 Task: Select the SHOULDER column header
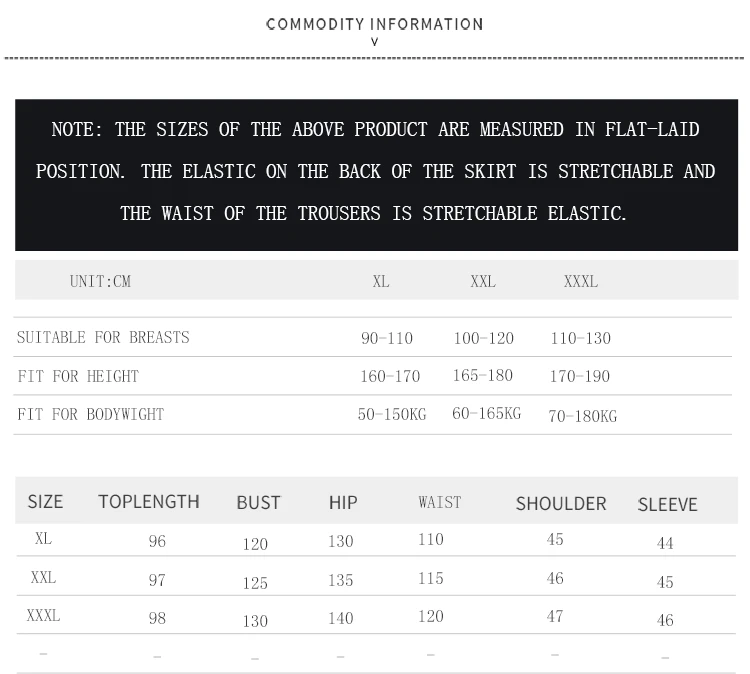561,504
